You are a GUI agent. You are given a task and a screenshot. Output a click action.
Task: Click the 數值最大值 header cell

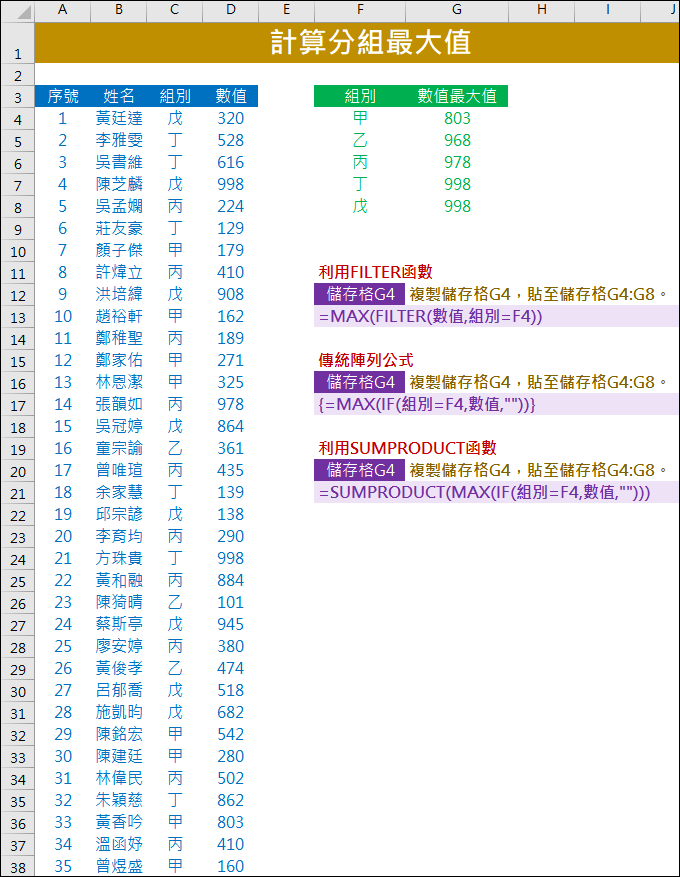[457, 96]
